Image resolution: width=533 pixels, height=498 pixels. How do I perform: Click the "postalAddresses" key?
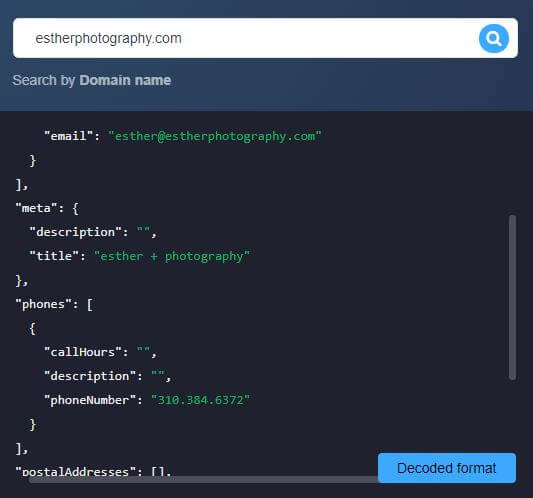(x=75, y=471)
